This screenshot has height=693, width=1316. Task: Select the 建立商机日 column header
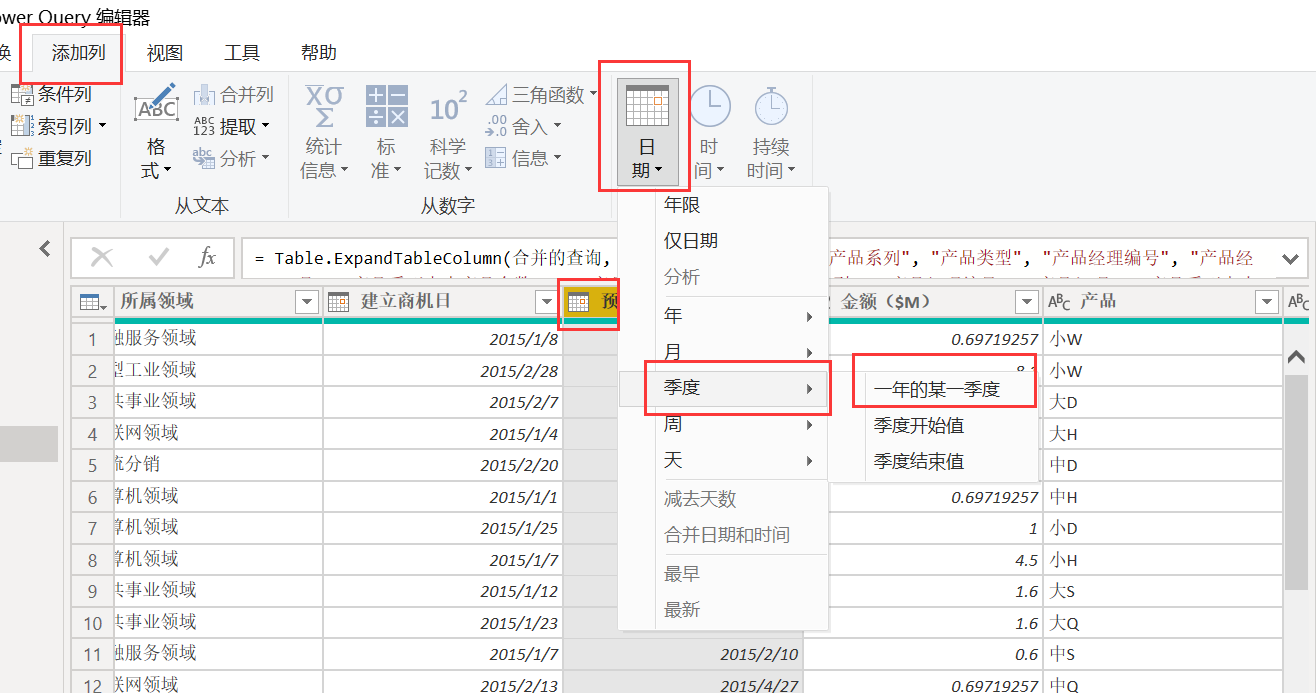(x=443, y=301)
